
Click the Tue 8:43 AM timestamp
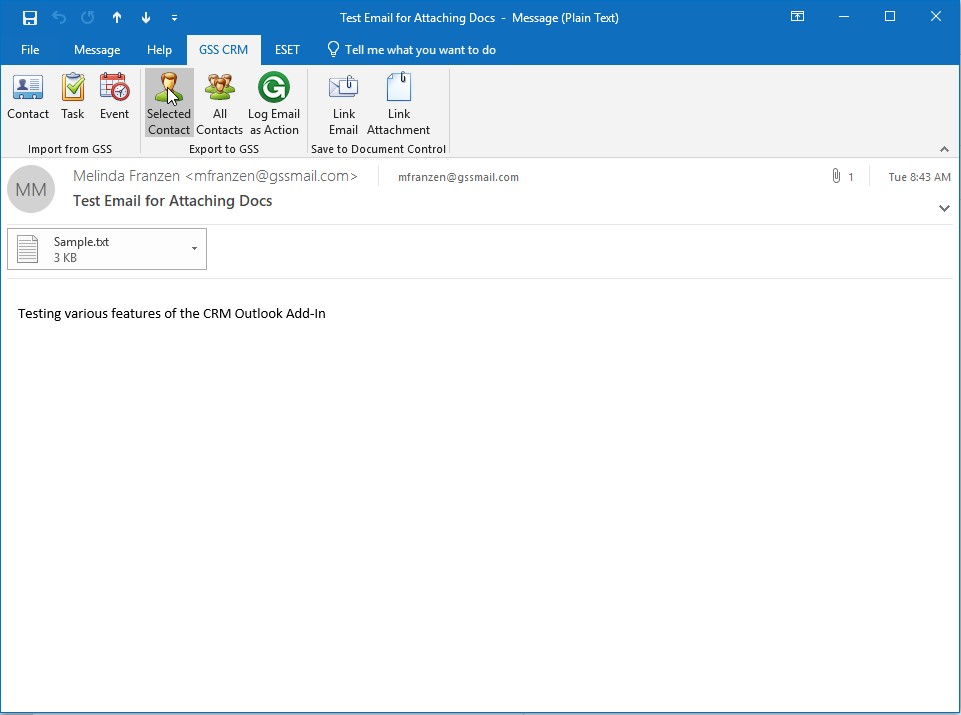tap(919, 177)
